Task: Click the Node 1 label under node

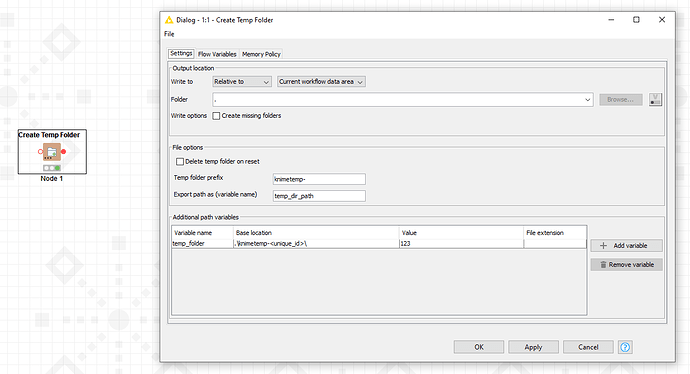Action: (52, 179)
